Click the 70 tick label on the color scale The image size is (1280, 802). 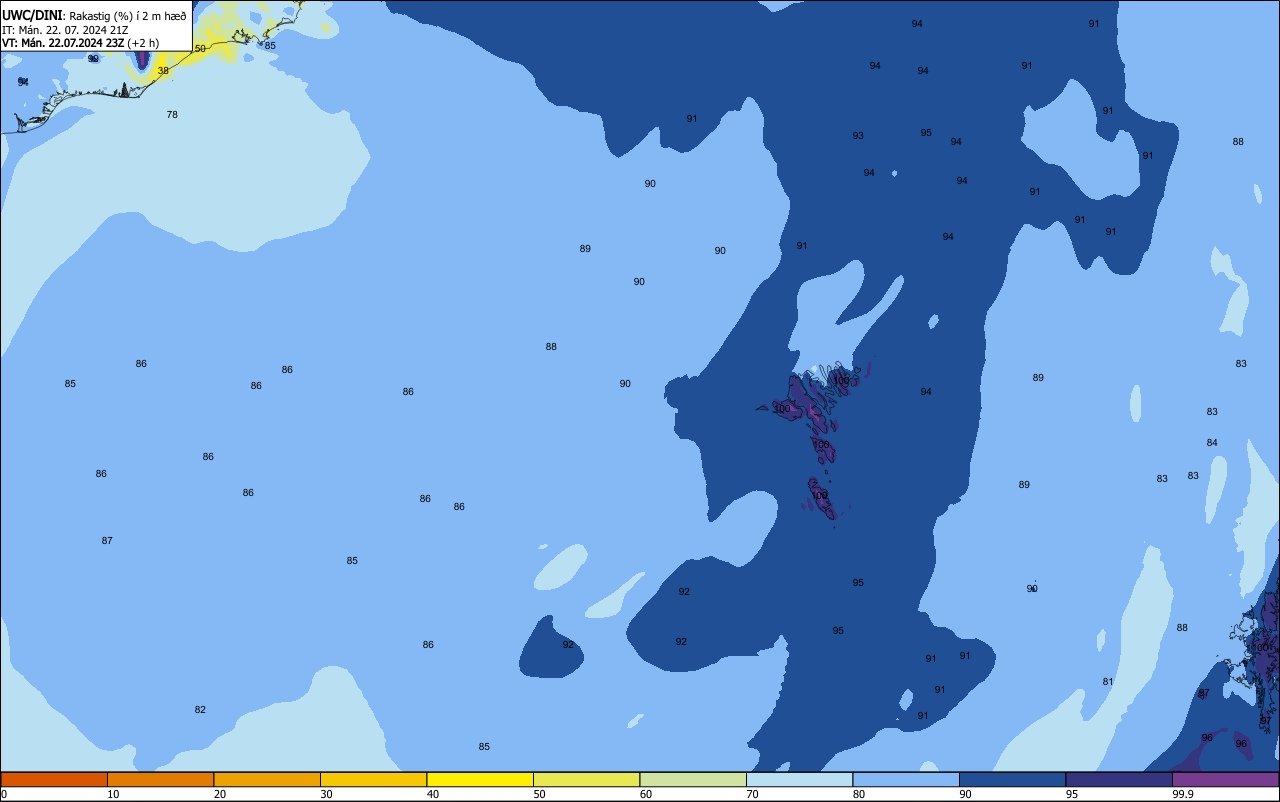click(752, 794)
